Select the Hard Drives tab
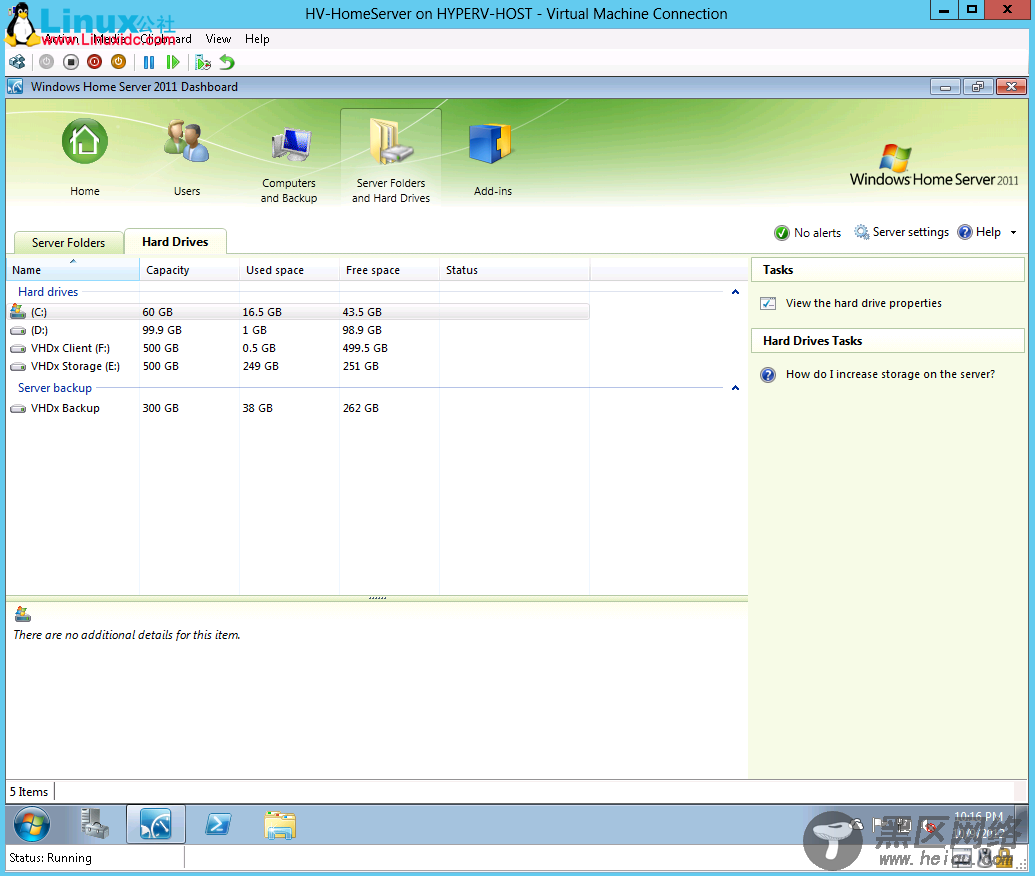This screenshot has height=876, width=1035. pos(175,242)
